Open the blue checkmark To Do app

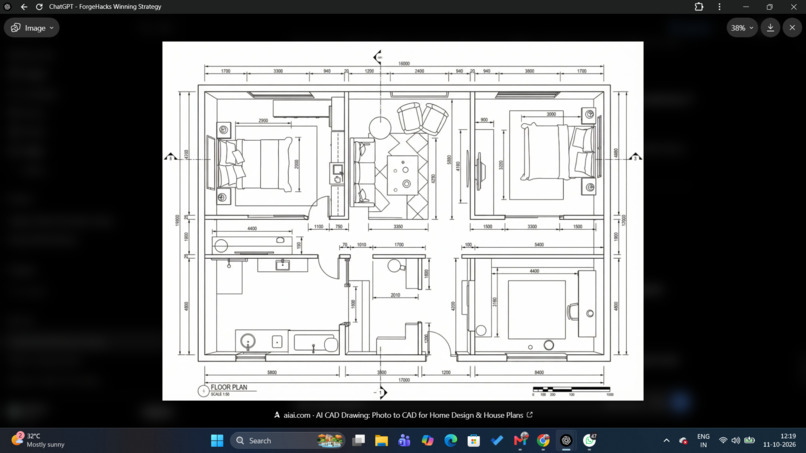497,441
